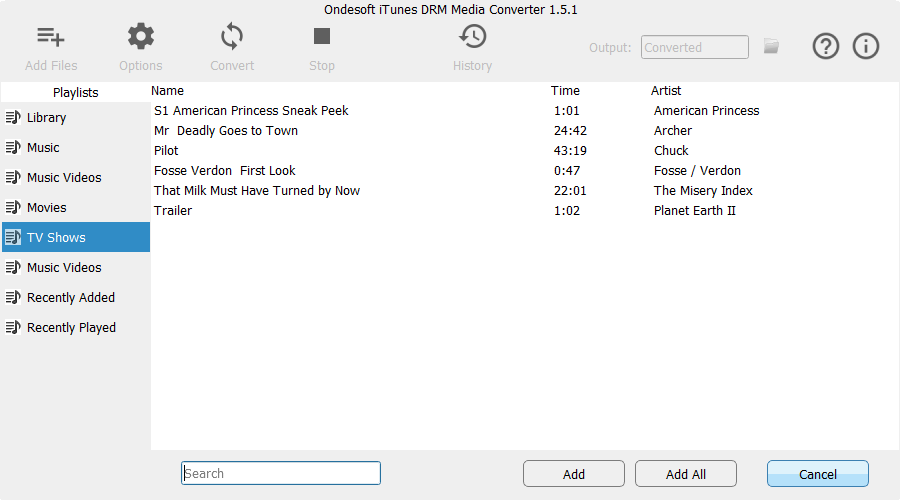Click the Output folder name field
This screenshot has width=900, height=500.
point(695,47)
